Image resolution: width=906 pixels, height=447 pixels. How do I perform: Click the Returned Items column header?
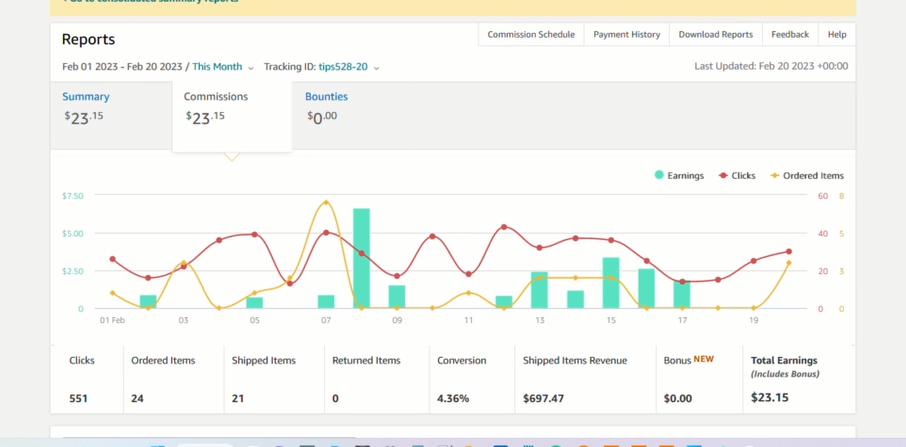(366, 360)
